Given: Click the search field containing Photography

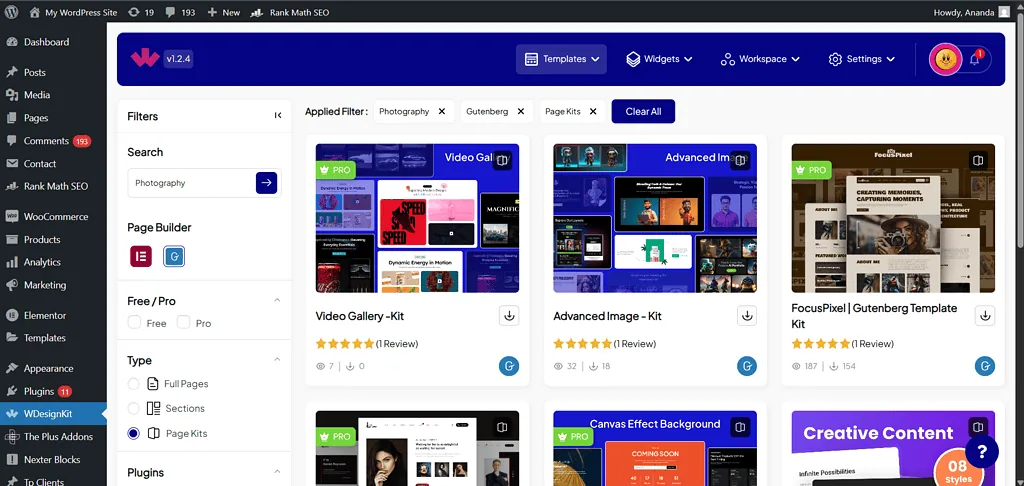Looking at the screenshot, I should [190, 183].
